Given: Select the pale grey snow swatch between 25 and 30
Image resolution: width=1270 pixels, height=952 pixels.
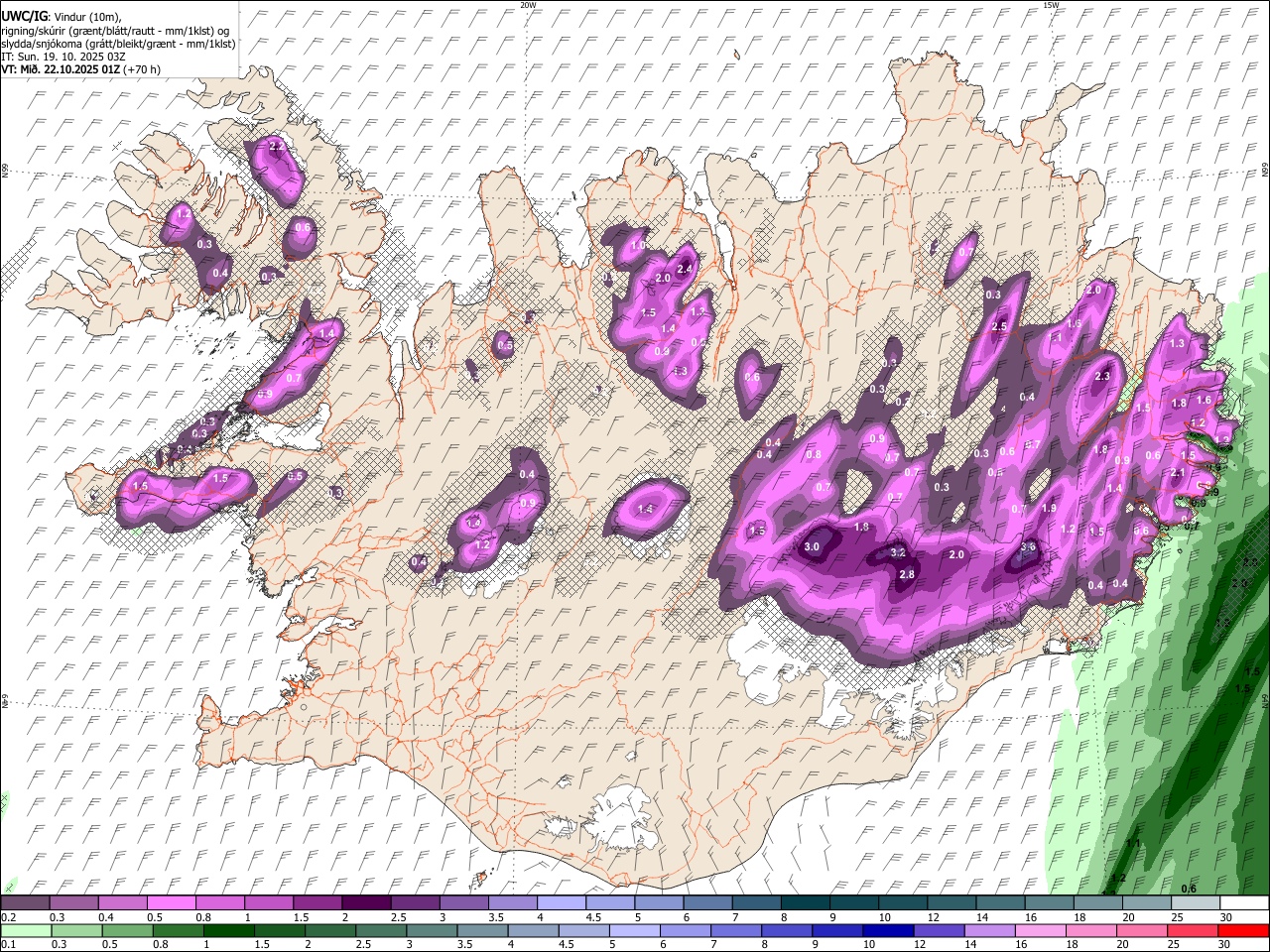Looking at the screenshot, I should 1196,903.
